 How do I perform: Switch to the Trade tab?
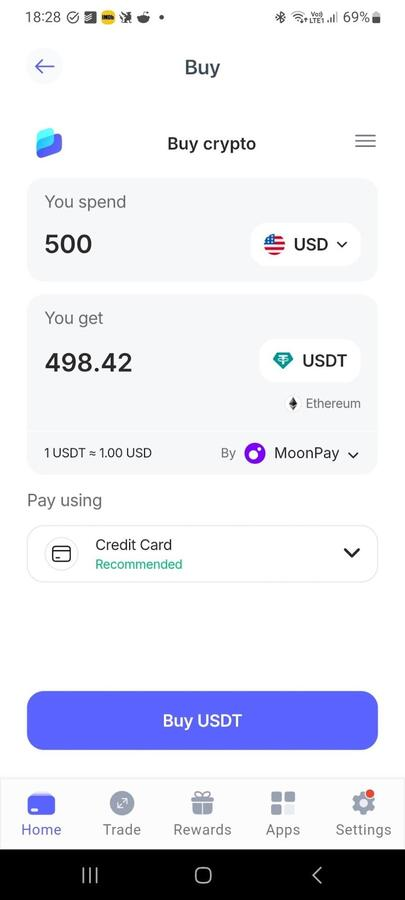[122, 813]
